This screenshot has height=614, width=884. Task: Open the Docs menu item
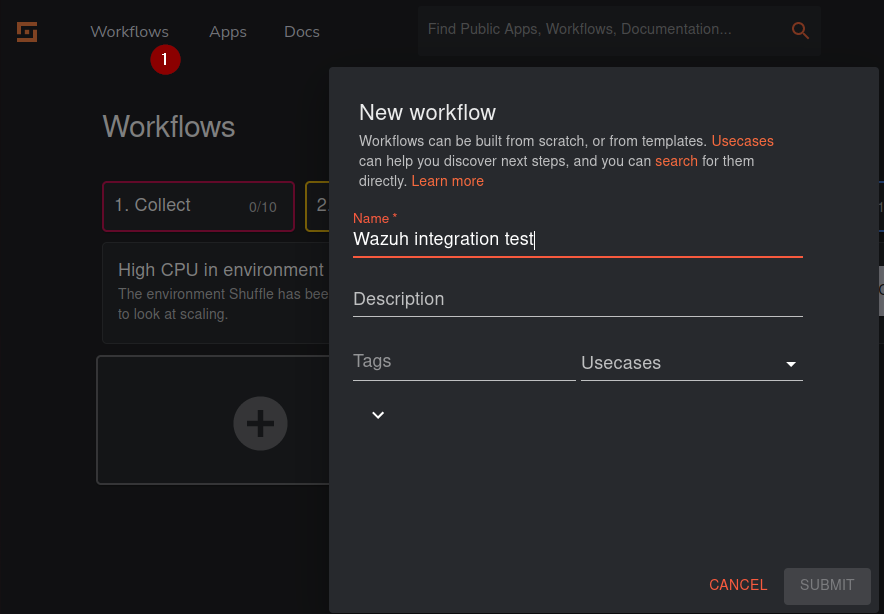click(x=302, y=32)
